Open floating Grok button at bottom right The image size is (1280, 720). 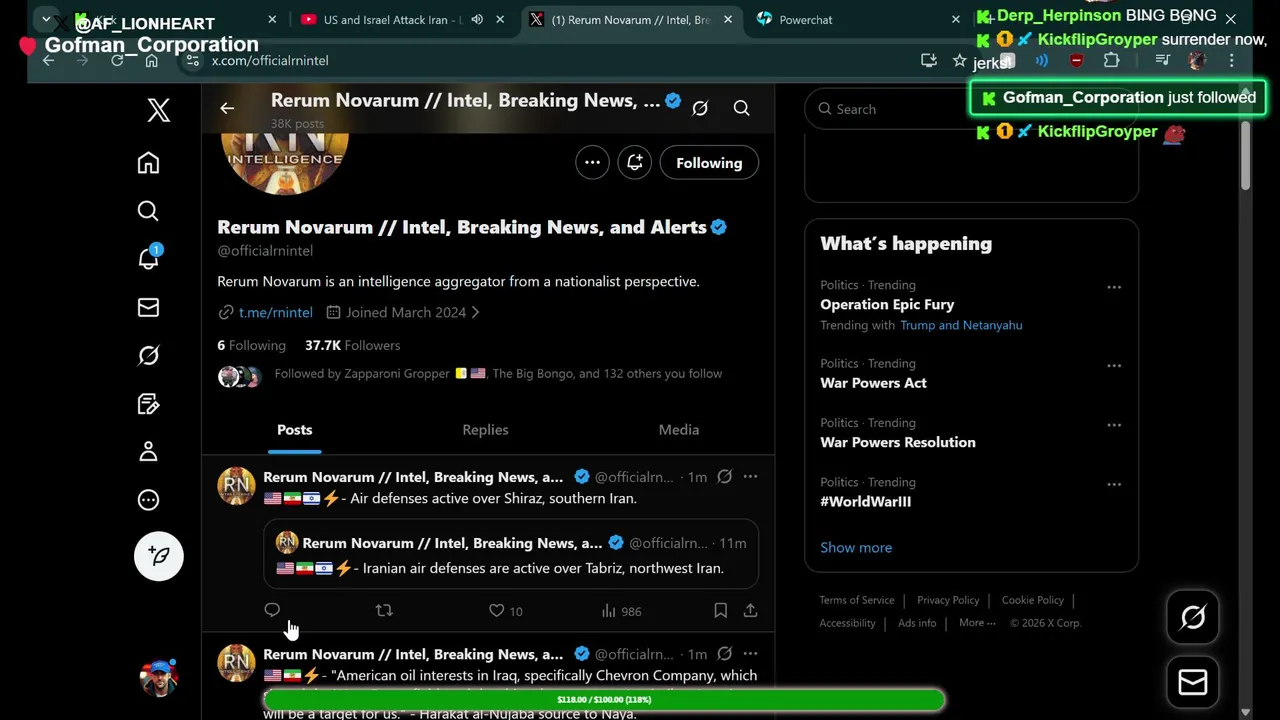pos(1192,617)
